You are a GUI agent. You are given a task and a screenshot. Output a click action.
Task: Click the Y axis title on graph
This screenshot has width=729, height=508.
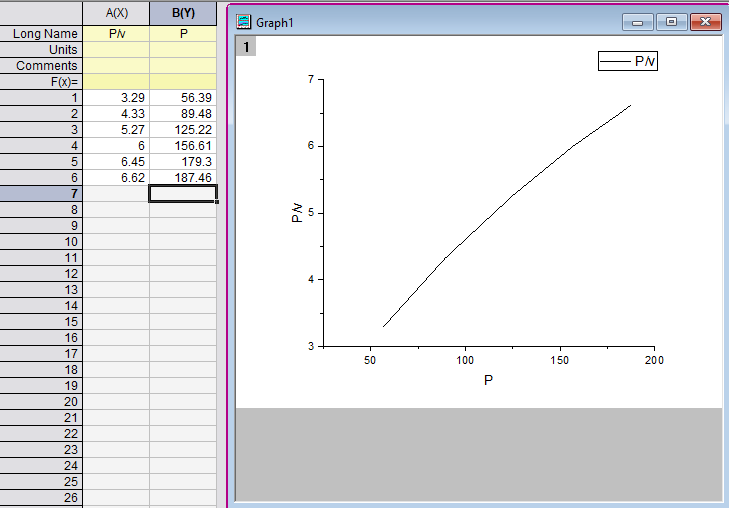click(x=297, y=213)
